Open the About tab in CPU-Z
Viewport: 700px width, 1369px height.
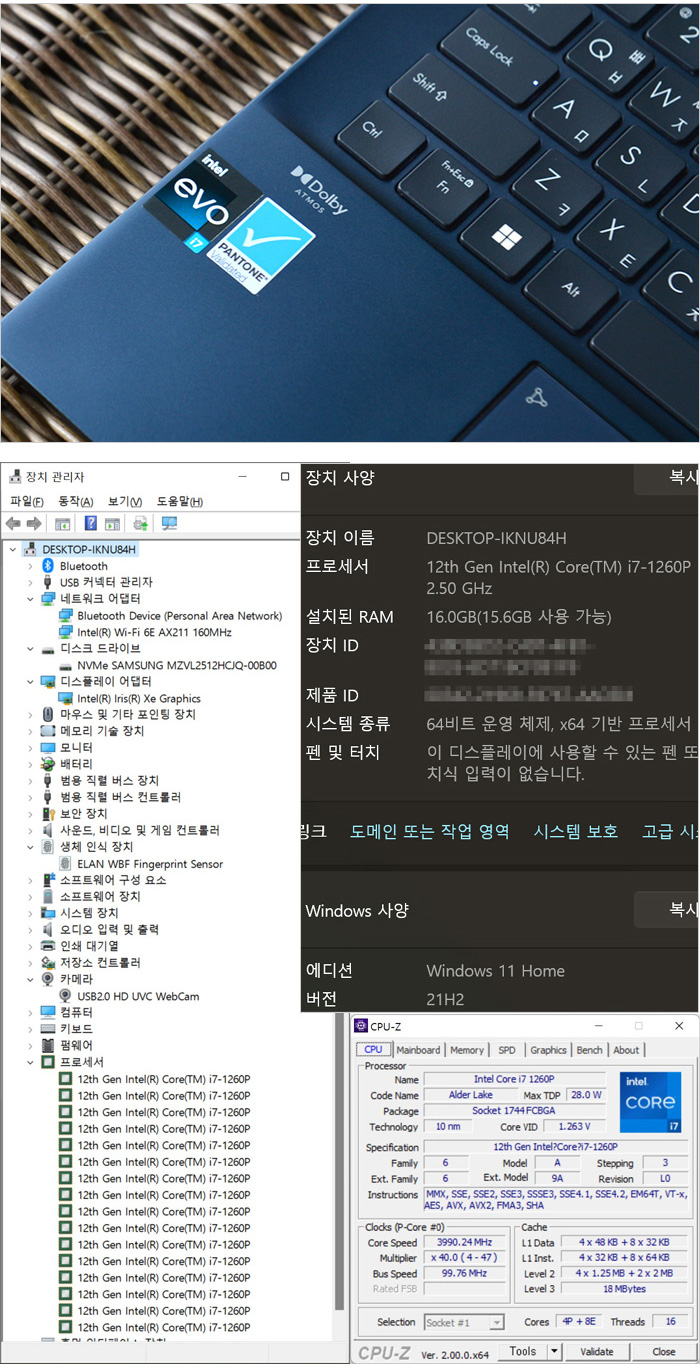coord(626,1050)
